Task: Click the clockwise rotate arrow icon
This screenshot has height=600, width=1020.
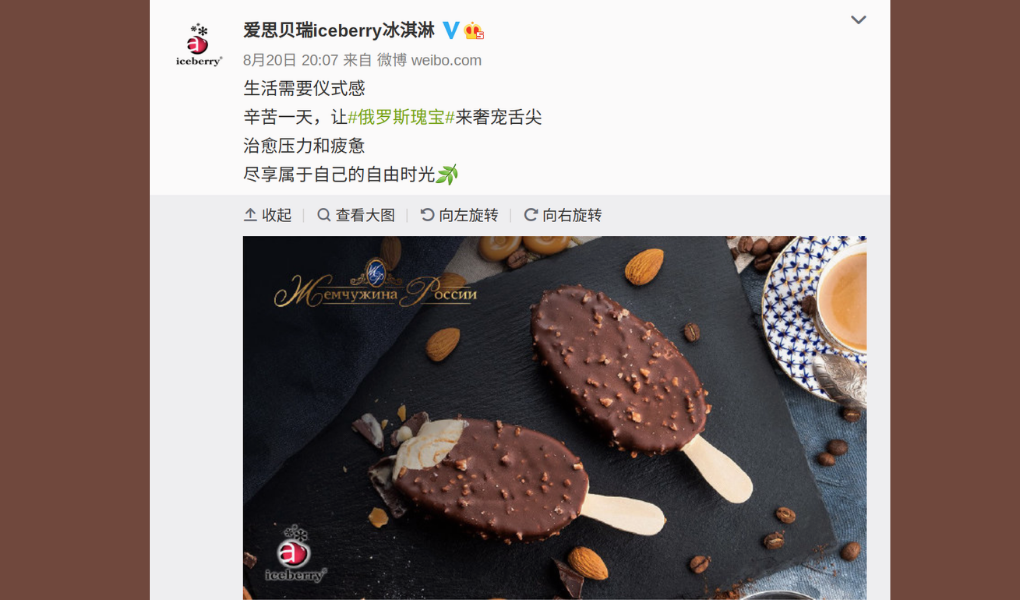Action: click(531, 215)
